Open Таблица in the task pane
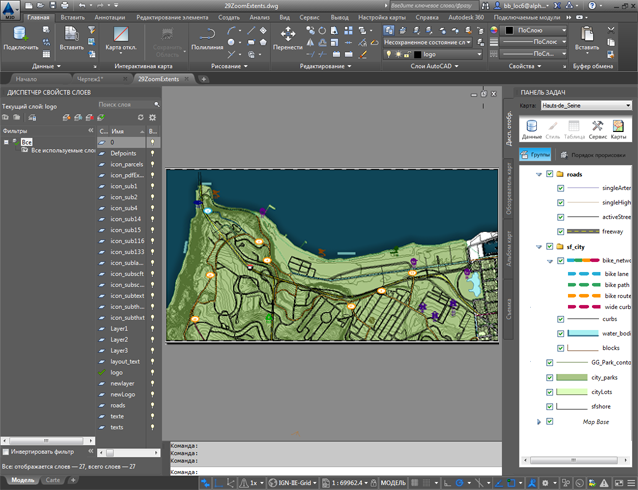Viewport: 638px width, 490px height. 574,128
